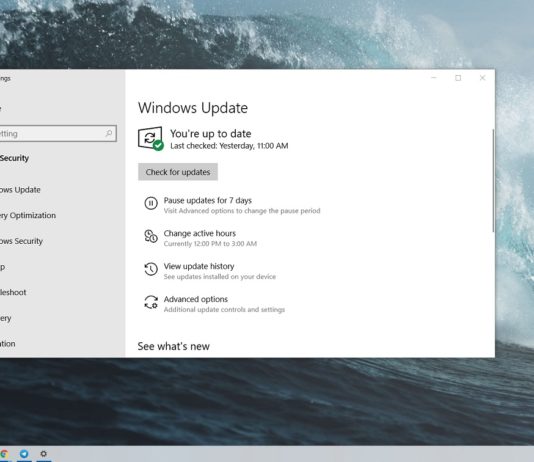This screenshot has width=534, height=462.
Task: Click the magnifier icon in the settings search box
Action: pyautogui.click(x=109, y=133)
